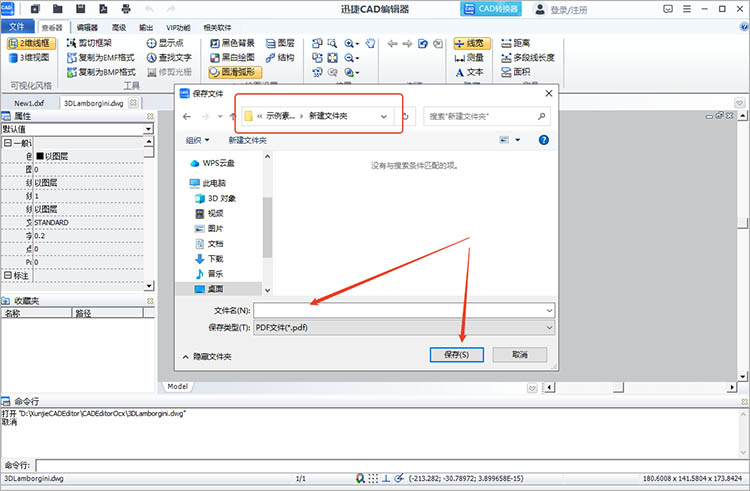
Task: Click the PDF export icon in title bar
Action: (x=103, y=9)
